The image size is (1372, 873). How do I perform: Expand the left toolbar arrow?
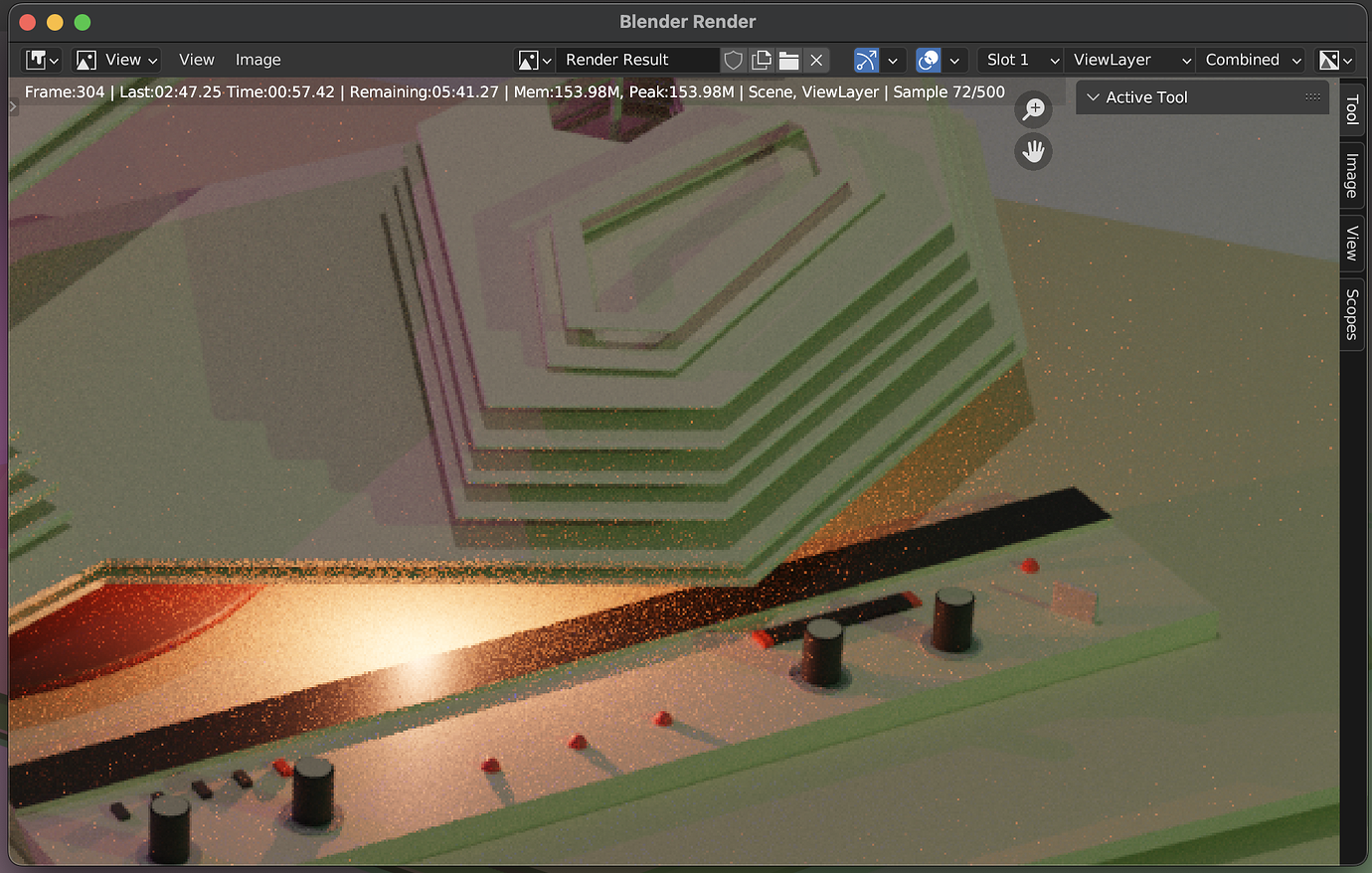pos(13,106)
